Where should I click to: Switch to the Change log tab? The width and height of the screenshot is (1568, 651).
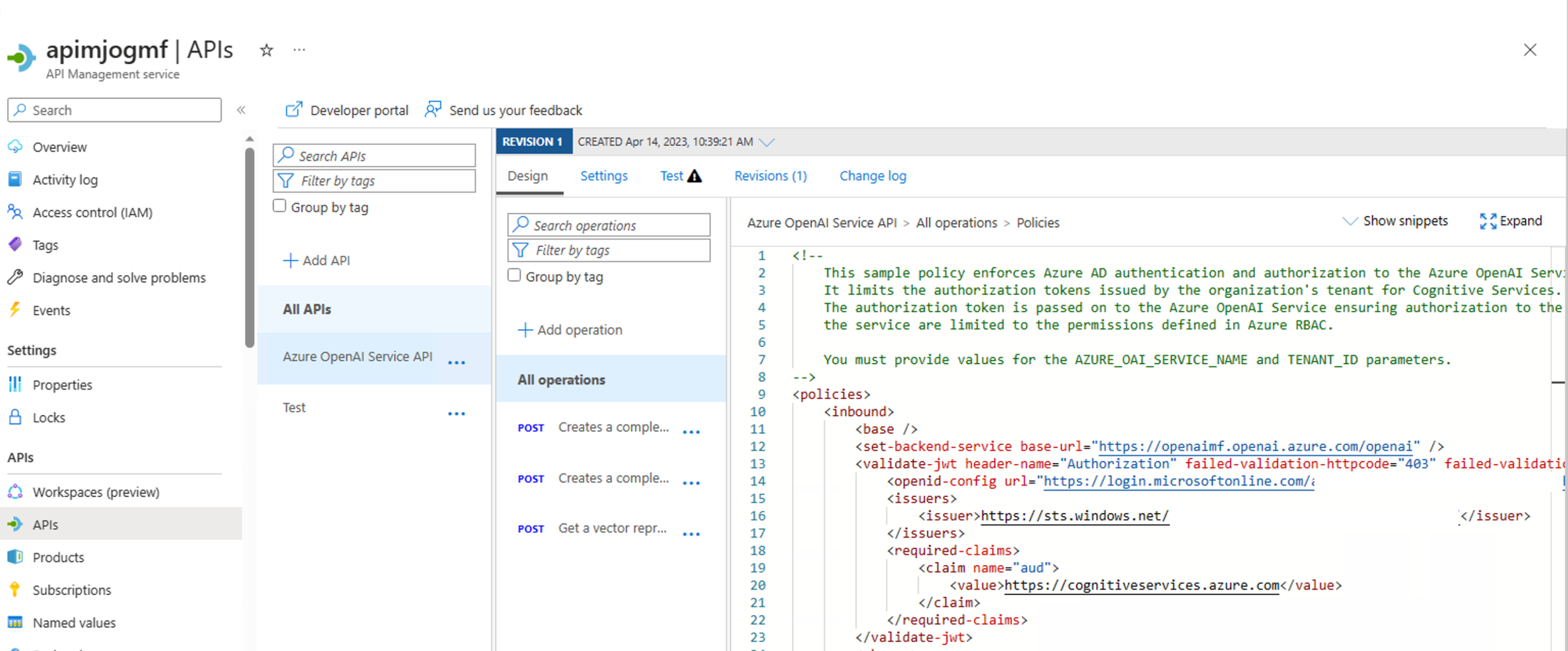coord(872,176)
